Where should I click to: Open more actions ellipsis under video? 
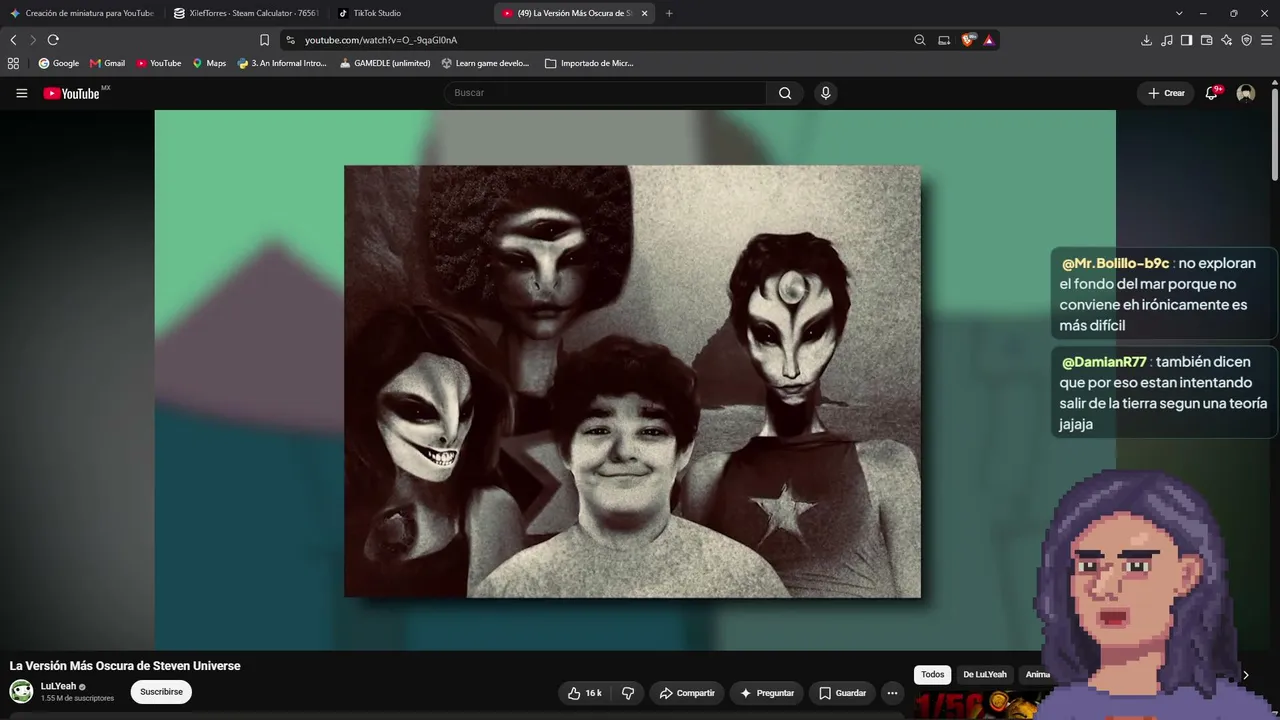(892, 693)
